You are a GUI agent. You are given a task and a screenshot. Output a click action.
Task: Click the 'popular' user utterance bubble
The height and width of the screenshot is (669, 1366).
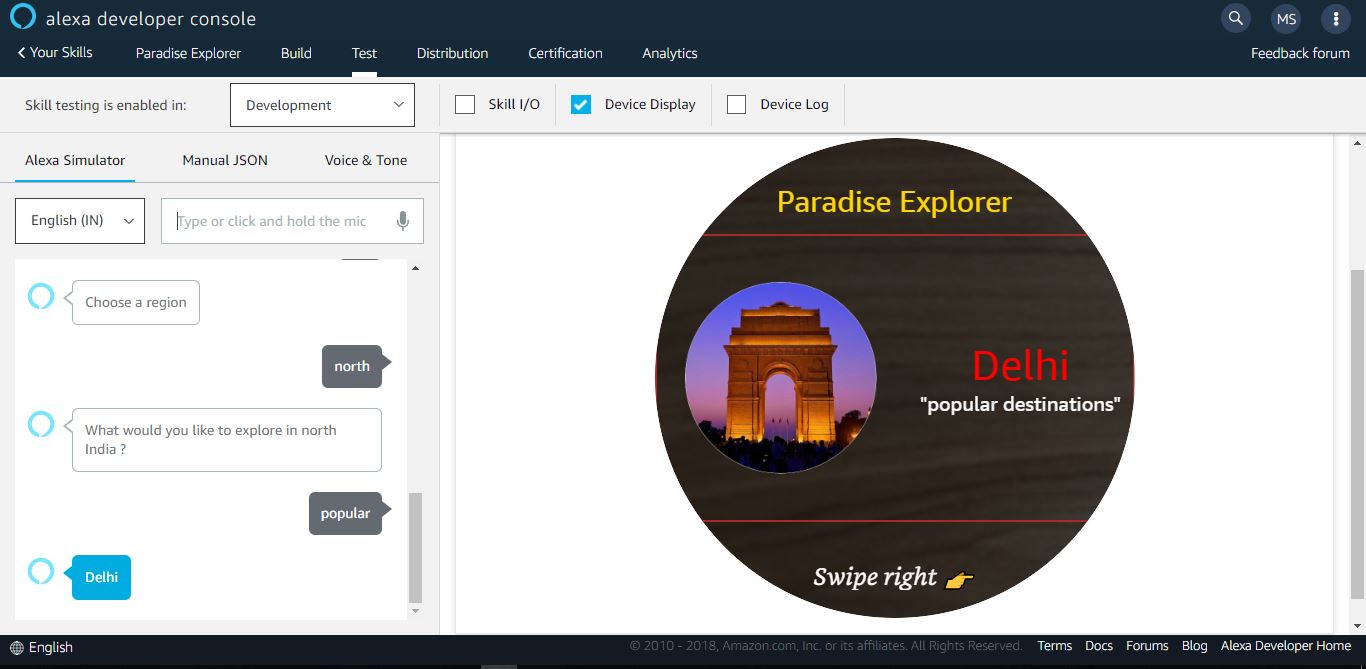tap(345, 513)
